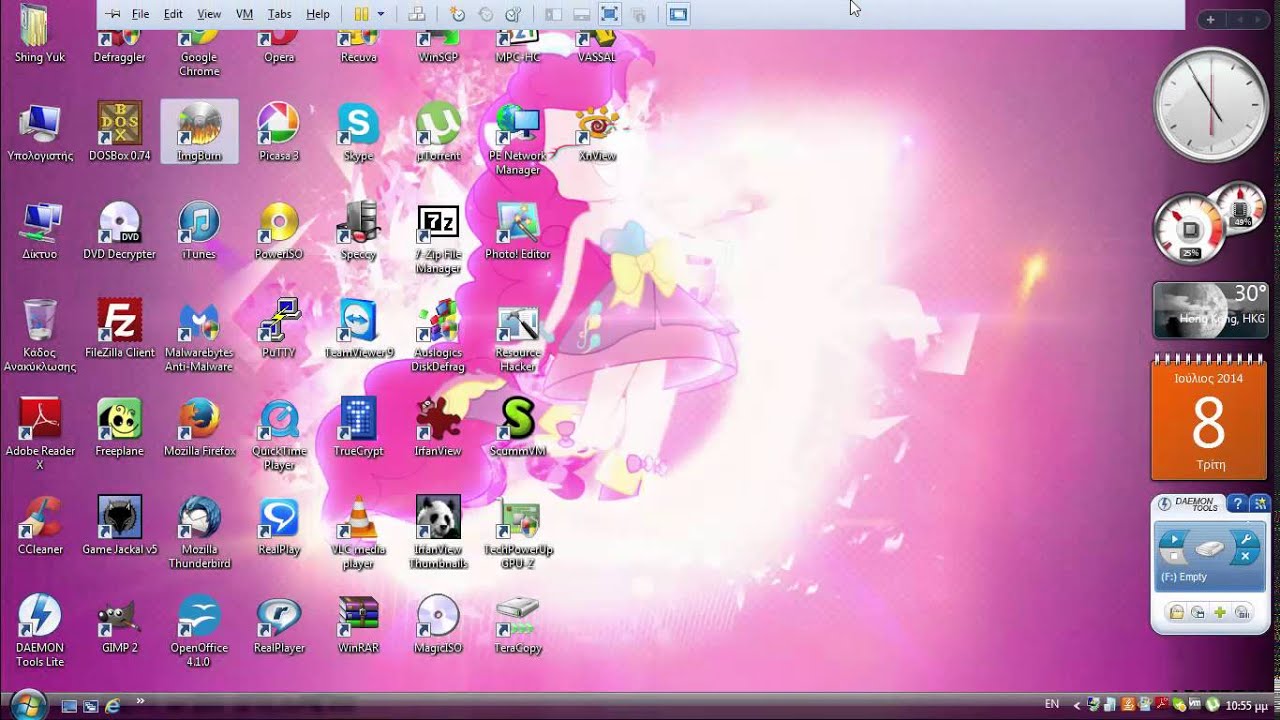Open the TeraCopy shortcut
Viewport: 1280px width, 720px height.
pyautogui.click(x=518, y=624)
